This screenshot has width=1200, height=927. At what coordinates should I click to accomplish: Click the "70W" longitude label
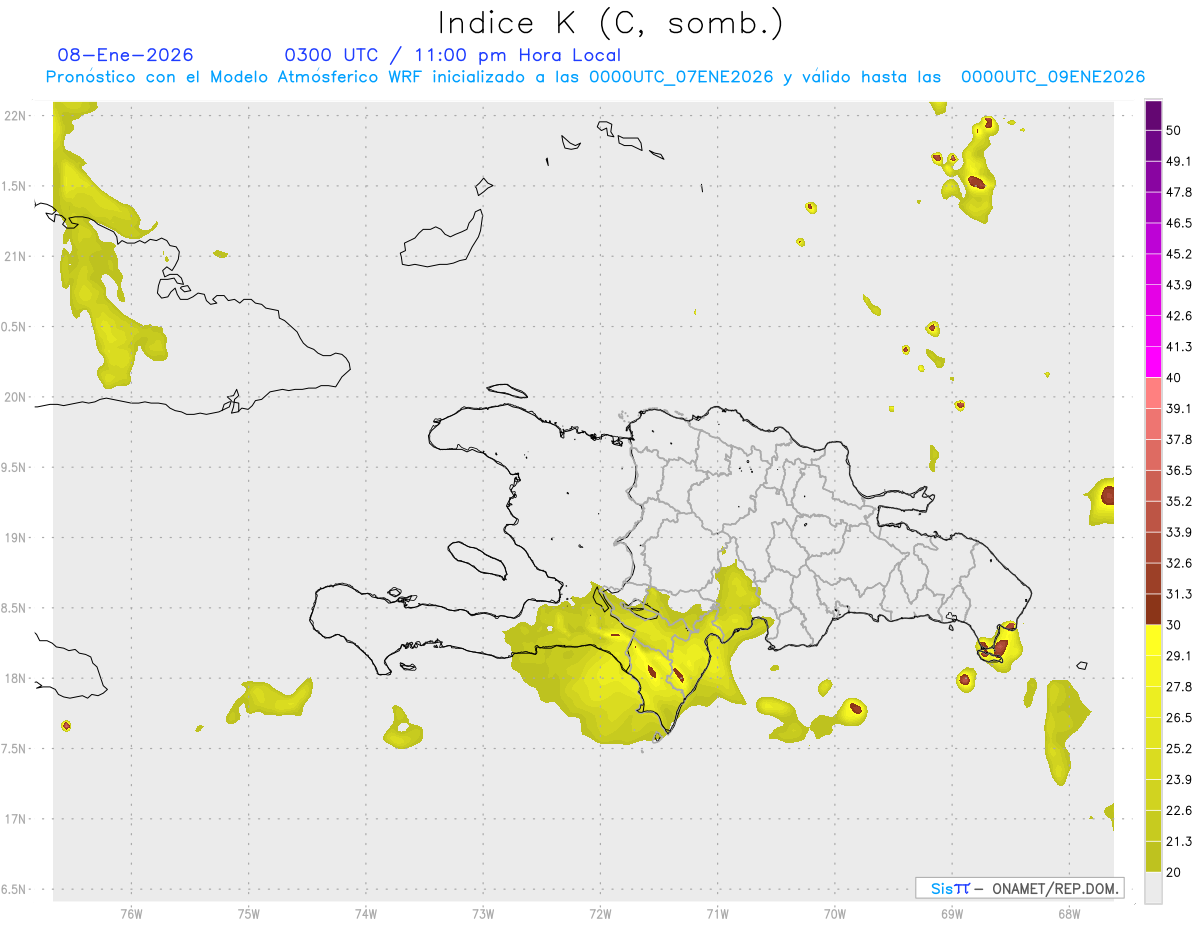[835, 913]
